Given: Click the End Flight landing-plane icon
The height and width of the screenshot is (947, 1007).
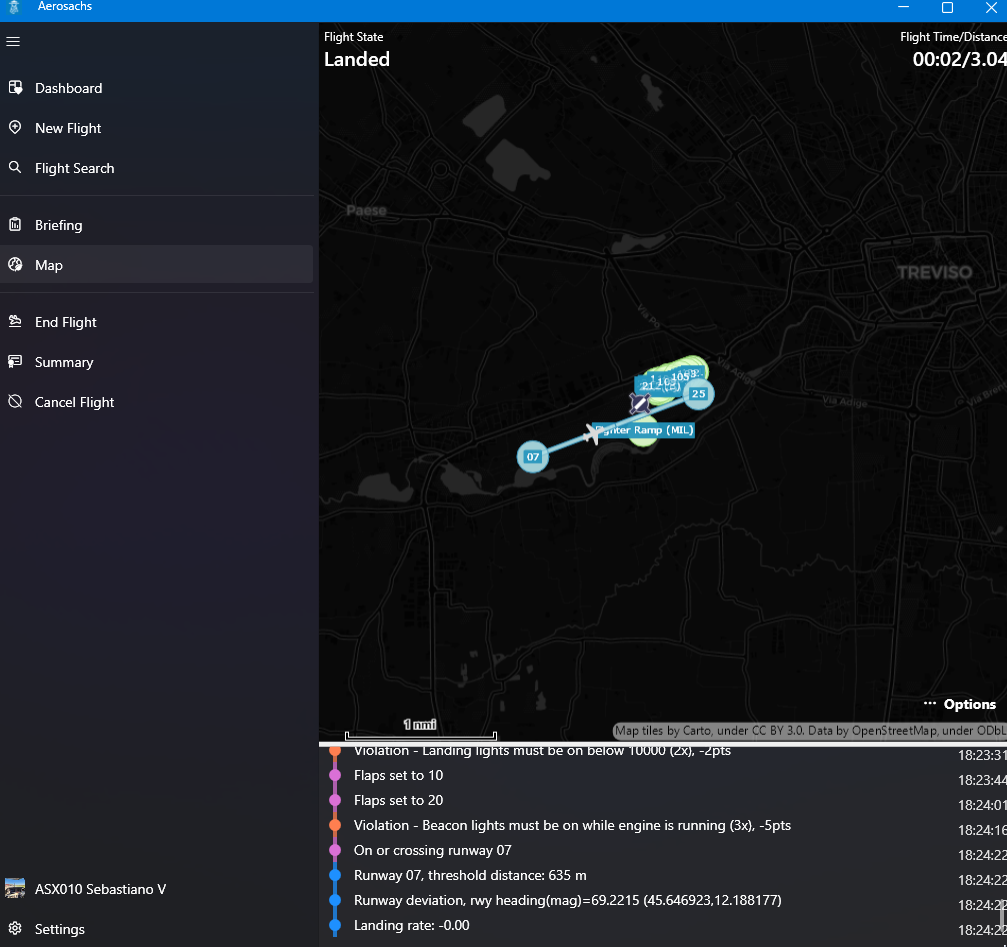Looking at the screenshot, I should point(15,322).
